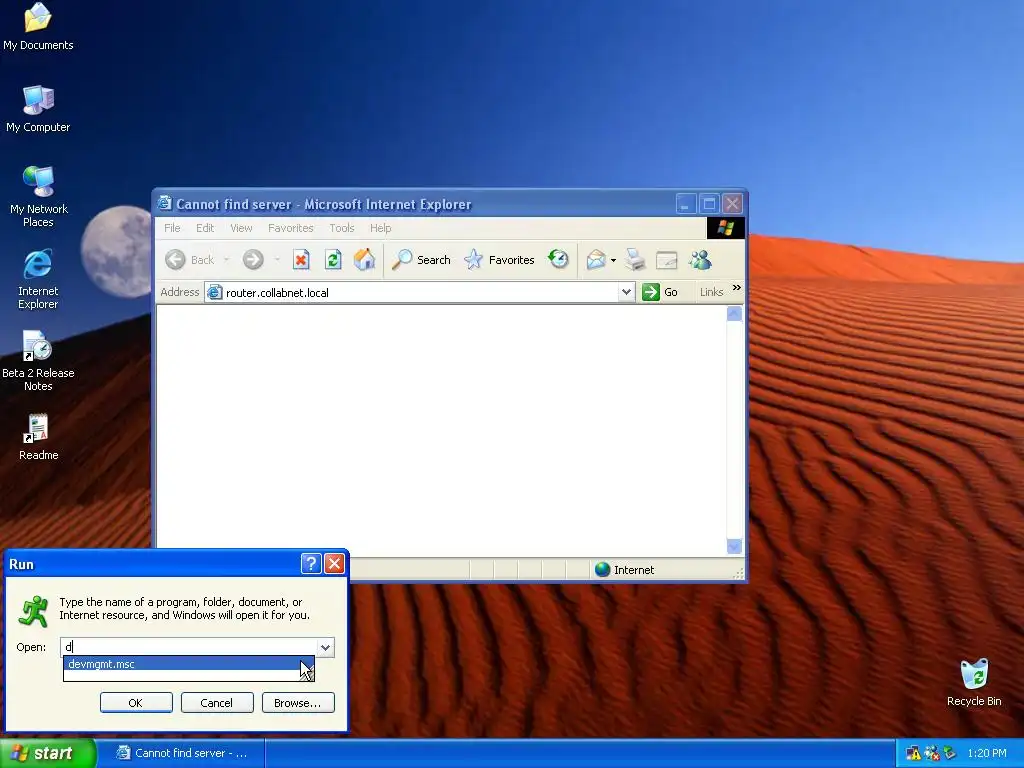
Task: Choose devmgmt.msc from autocomplete list
Action: pos(189,664)
